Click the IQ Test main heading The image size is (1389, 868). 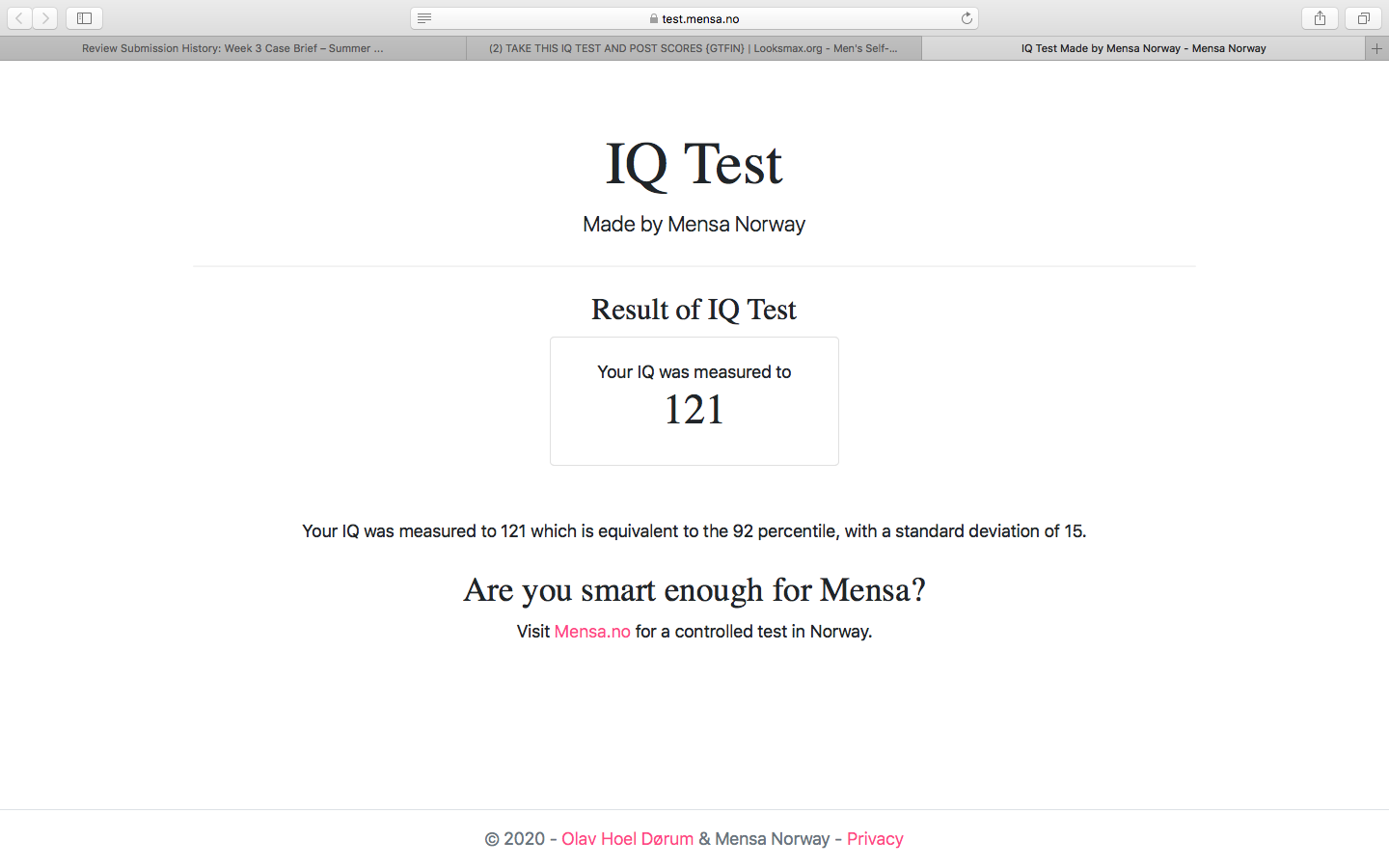(x=694, y=164)
